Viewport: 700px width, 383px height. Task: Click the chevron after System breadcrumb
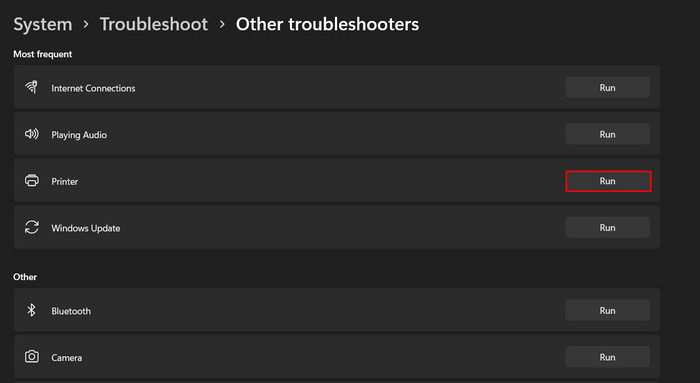click(x=86, y=25)
